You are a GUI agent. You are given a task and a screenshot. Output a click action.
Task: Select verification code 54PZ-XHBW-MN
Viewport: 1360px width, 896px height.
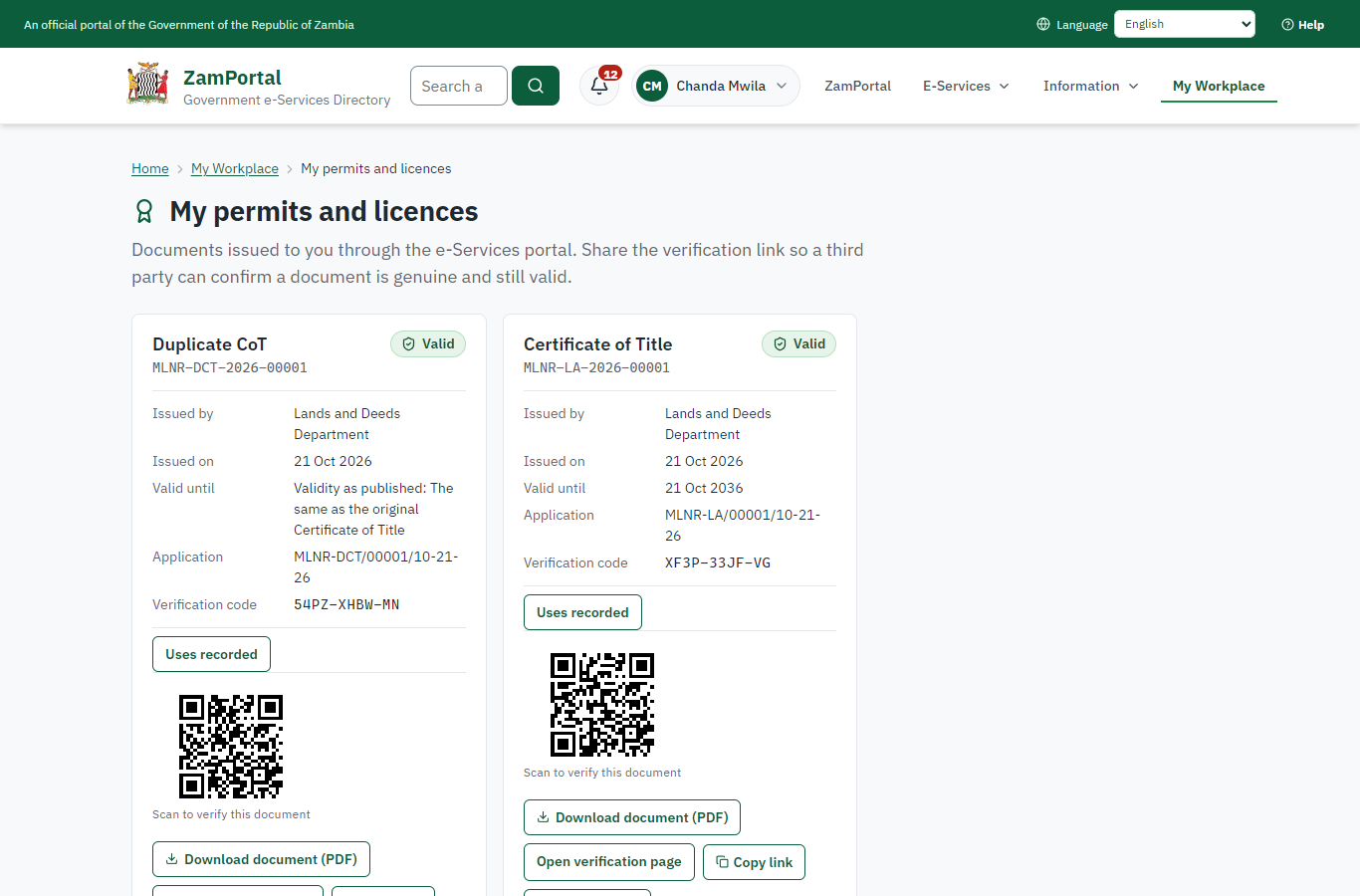[x=346, y=604]
